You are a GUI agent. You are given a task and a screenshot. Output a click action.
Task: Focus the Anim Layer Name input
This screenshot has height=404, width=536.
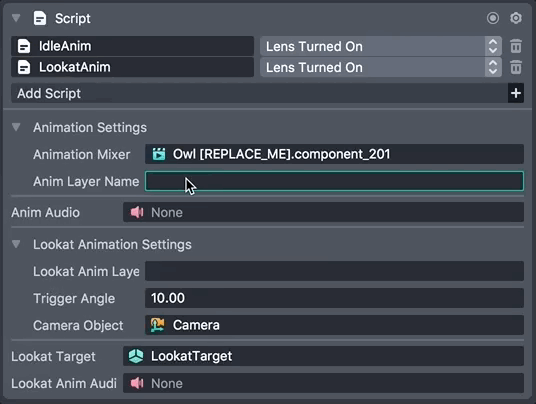point(334,181)
